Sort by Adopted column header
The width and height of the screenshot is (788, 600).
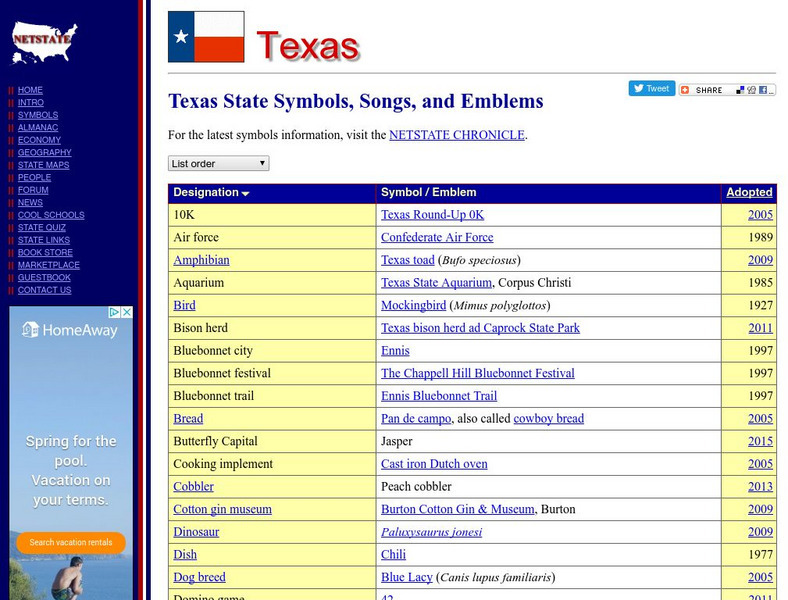(x=749, y=192)
